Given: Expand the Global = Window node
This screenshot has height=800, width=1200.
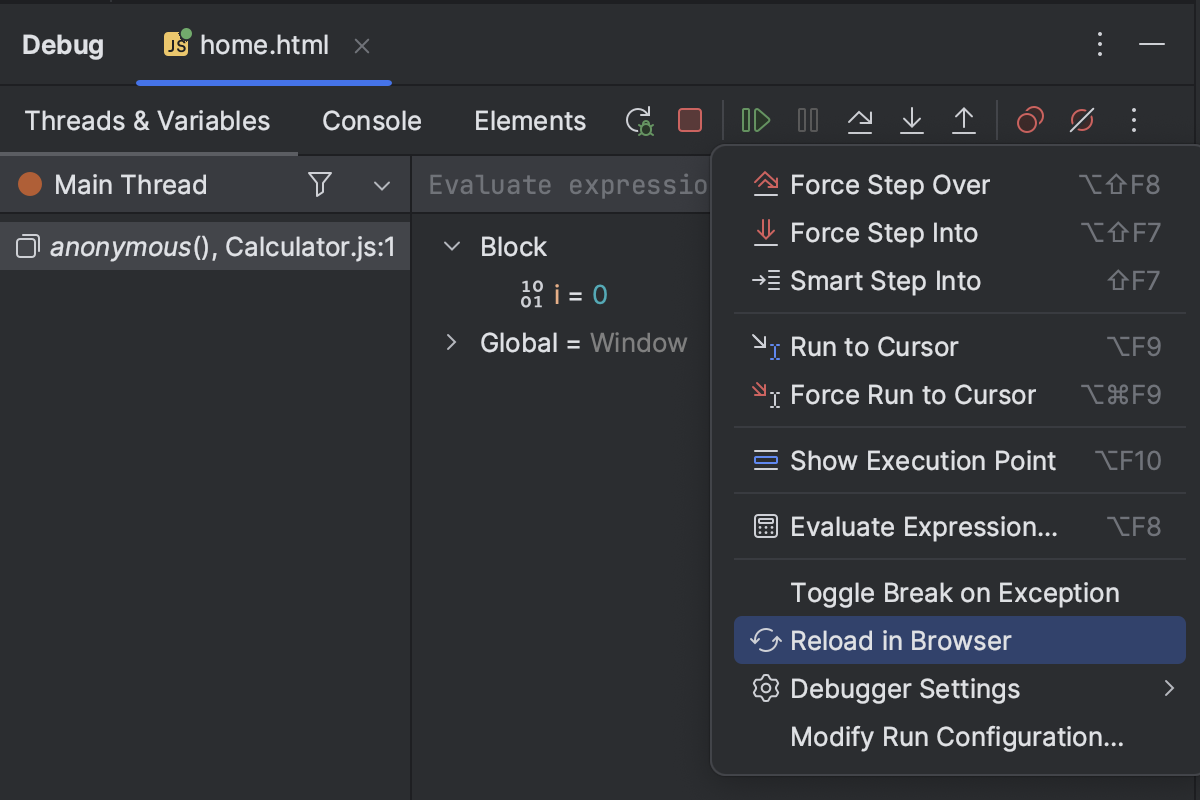Looking at the screenshot, I should 451,342.
